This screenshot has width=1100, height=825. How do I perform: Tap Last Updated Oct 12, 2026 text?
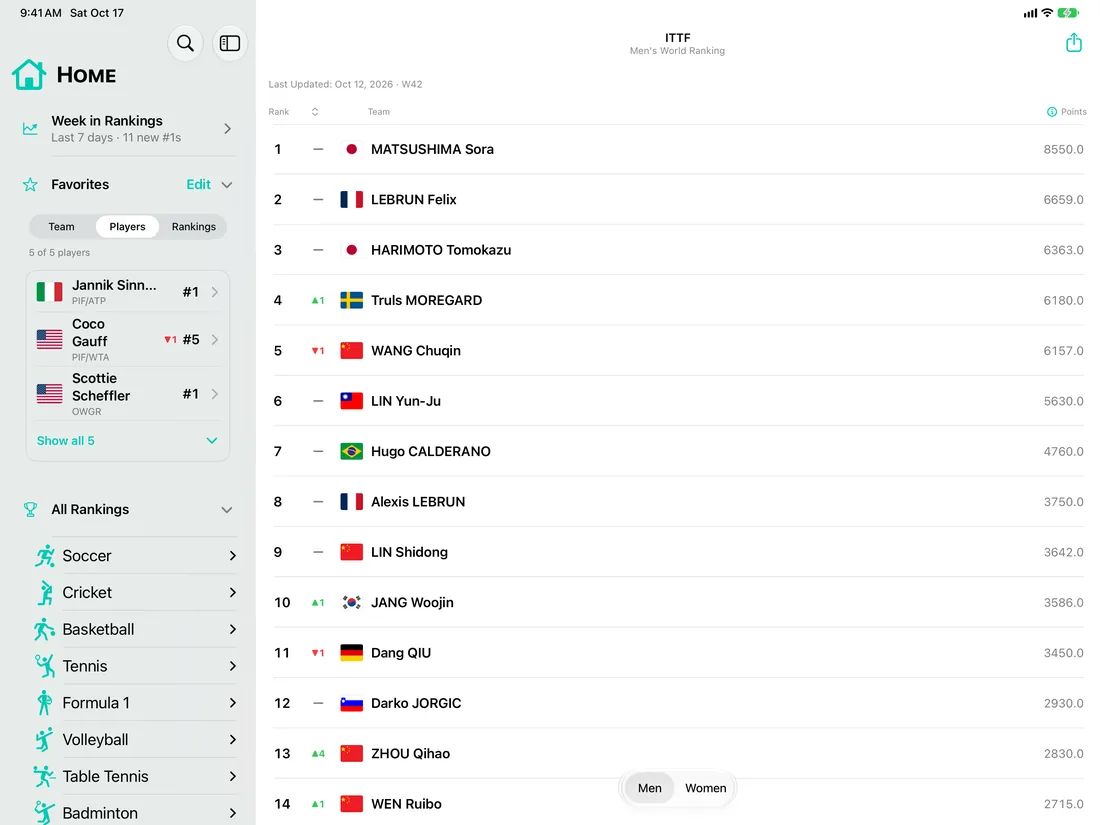345,84
